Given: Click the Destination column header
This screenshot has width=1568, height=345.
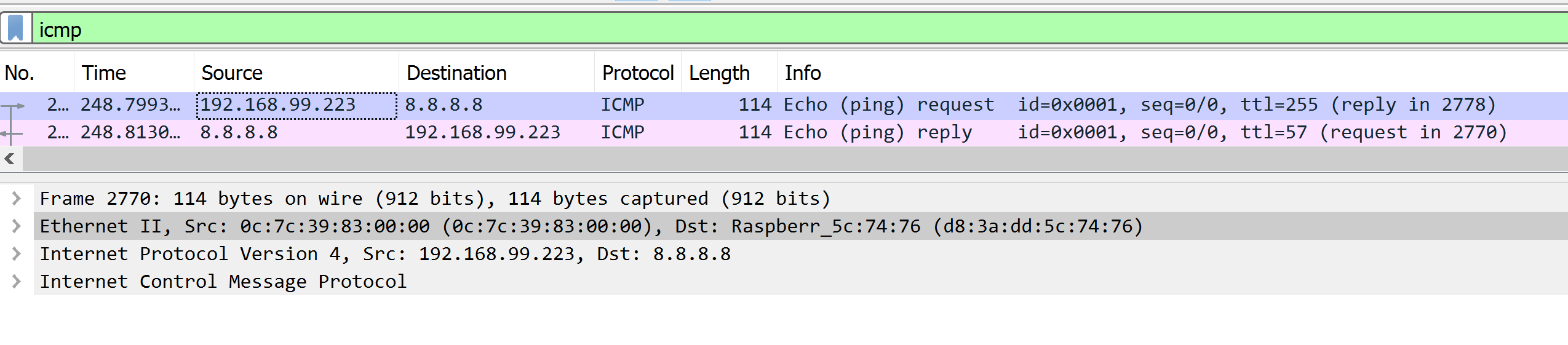Looking at the screenshot, I should point(497,73).
